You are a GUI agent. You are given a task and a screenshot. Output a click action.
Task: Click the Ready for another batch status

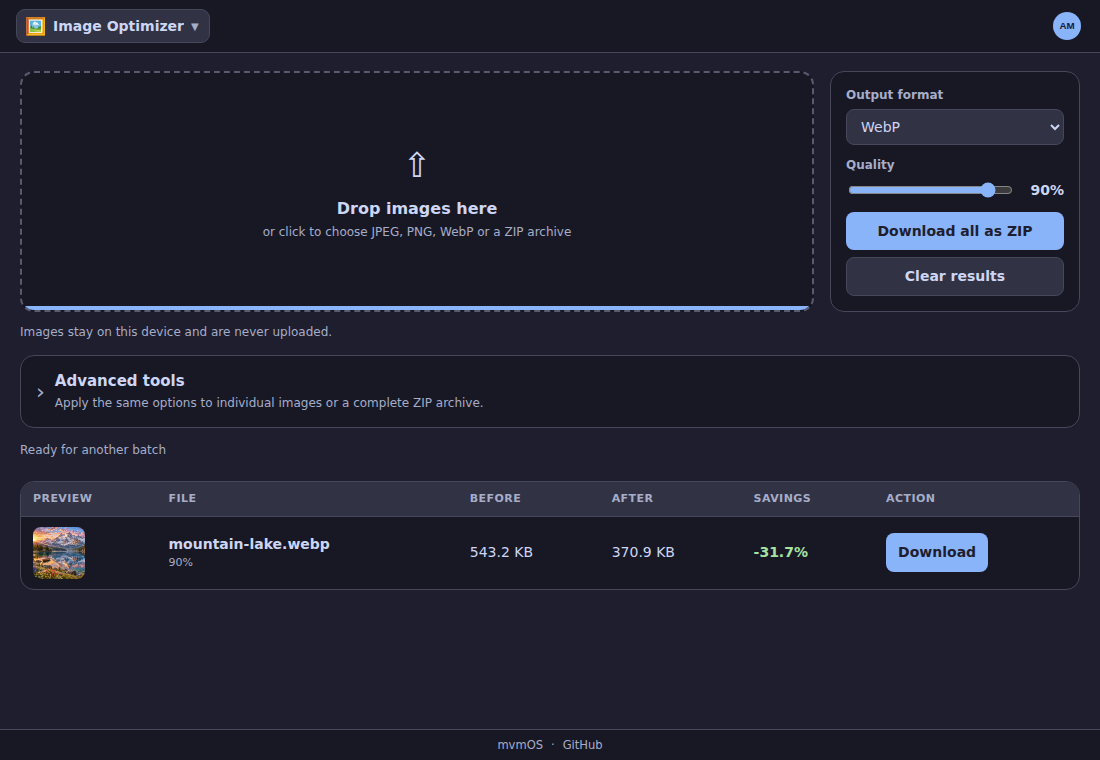[93, 450]
